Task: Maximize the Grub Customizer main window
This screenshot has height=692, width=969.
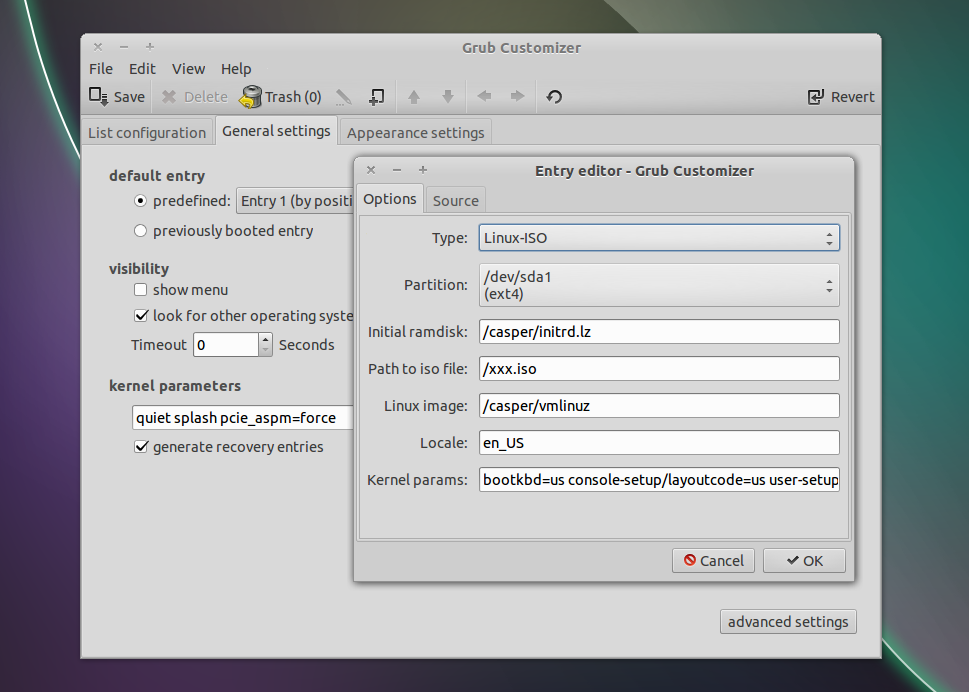Action: [x=150, y=47]
